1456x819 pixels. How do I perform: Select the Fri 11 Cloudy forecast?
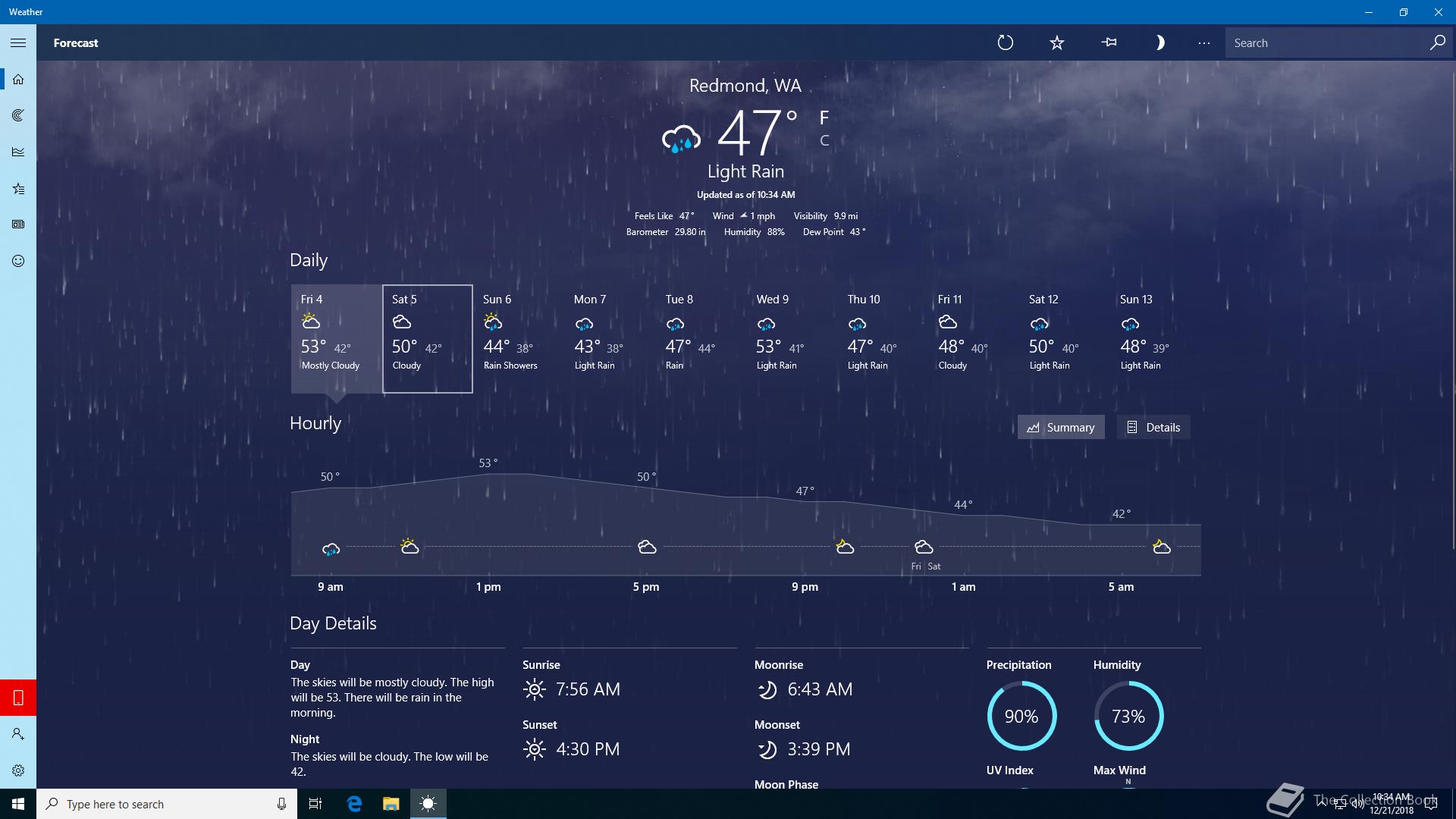click(x=974, y=339)
